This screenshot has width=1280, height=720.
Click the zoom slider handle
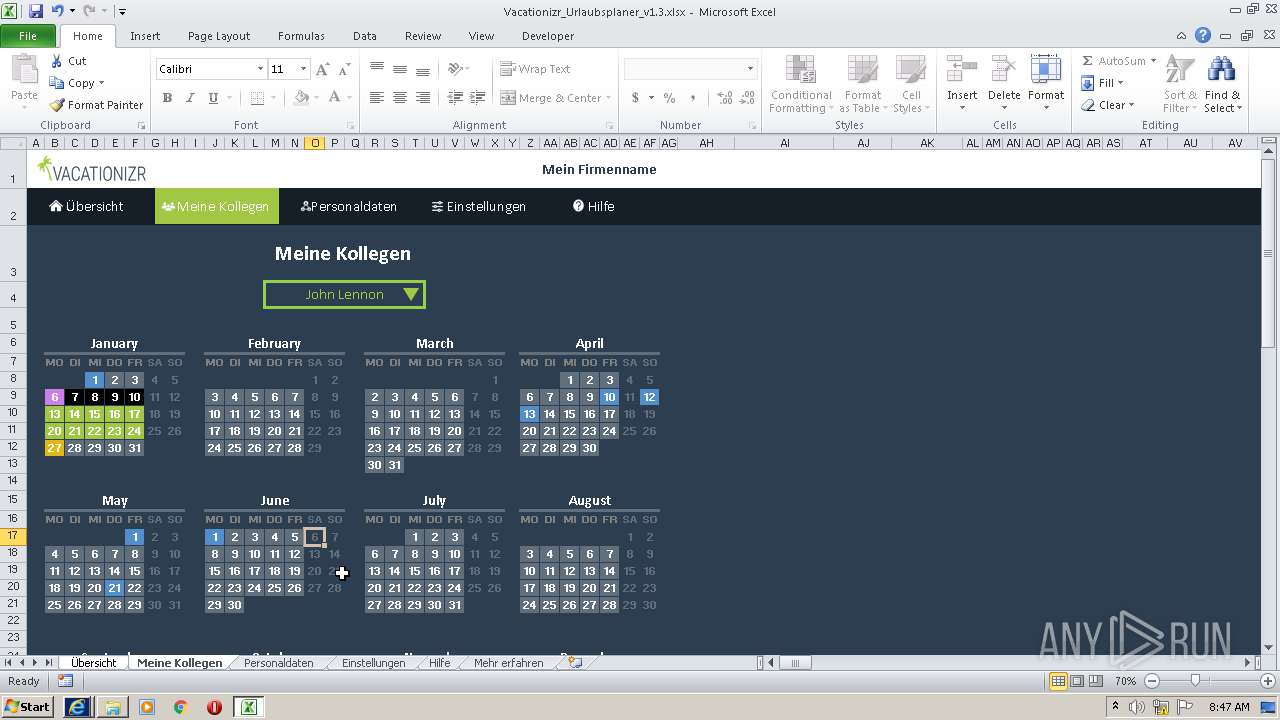point(1195,681)
